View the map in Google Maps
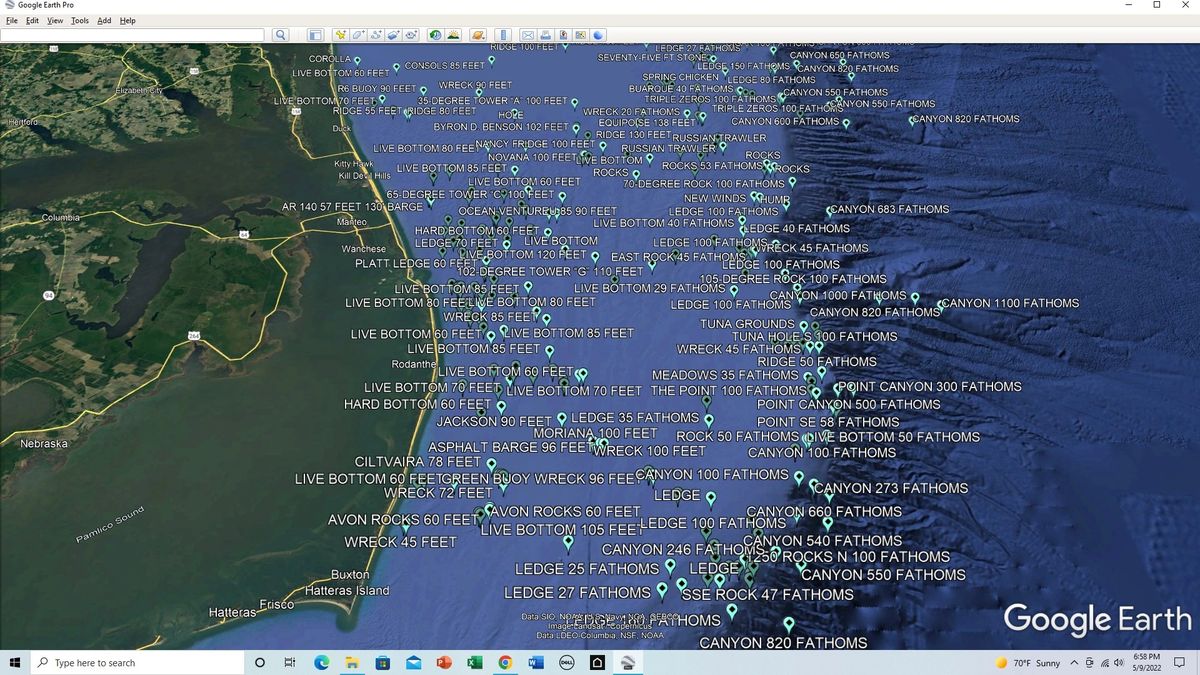The width and height of the screenshot is (1200, 675). 581,35
